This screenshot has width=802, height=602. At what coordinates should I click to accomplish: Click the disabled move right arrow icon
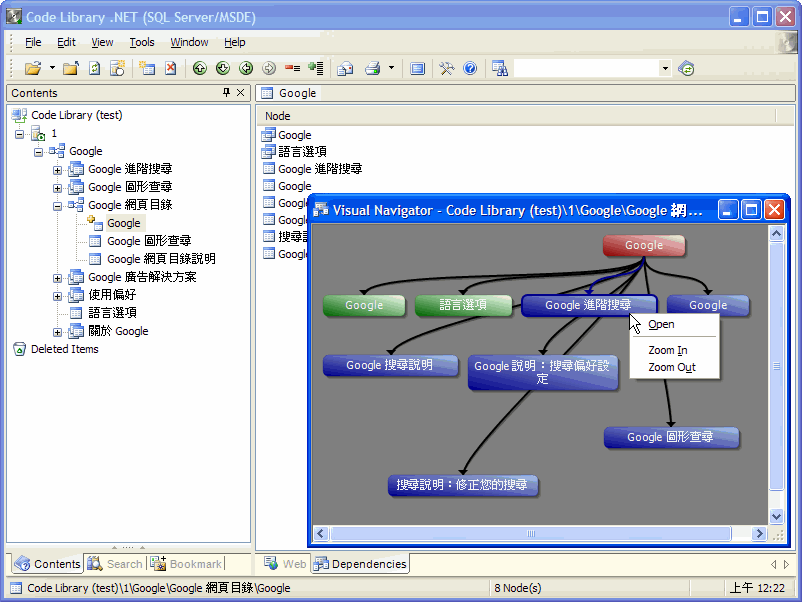coord(269,68)
